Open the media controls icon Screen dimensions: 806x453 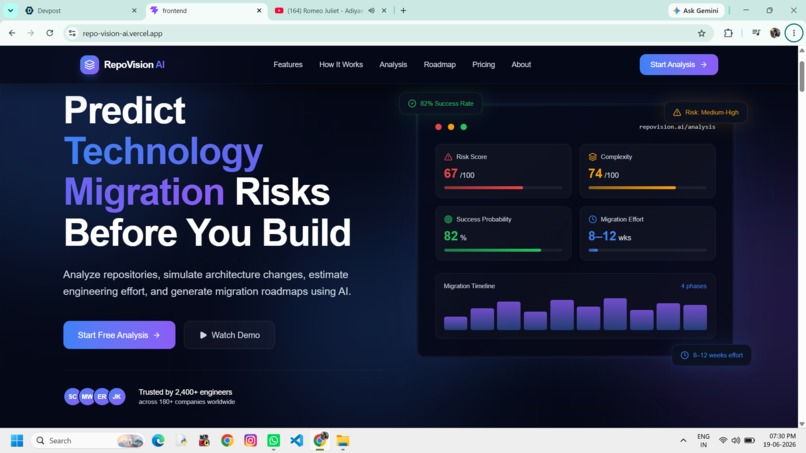(756, 33)
